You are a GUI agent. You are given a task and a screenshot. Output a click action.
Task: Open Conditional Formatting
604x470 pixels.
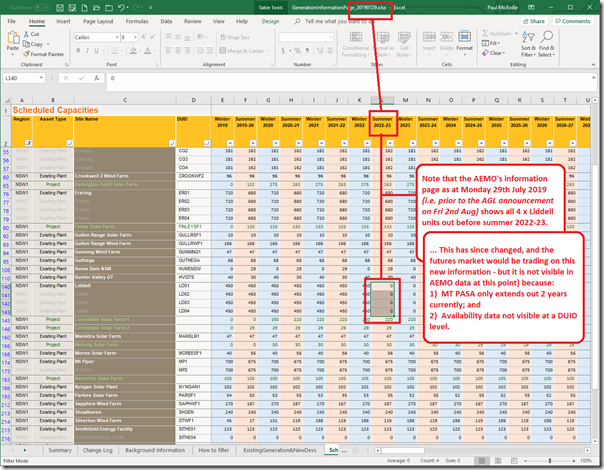(x=355, y=44)
